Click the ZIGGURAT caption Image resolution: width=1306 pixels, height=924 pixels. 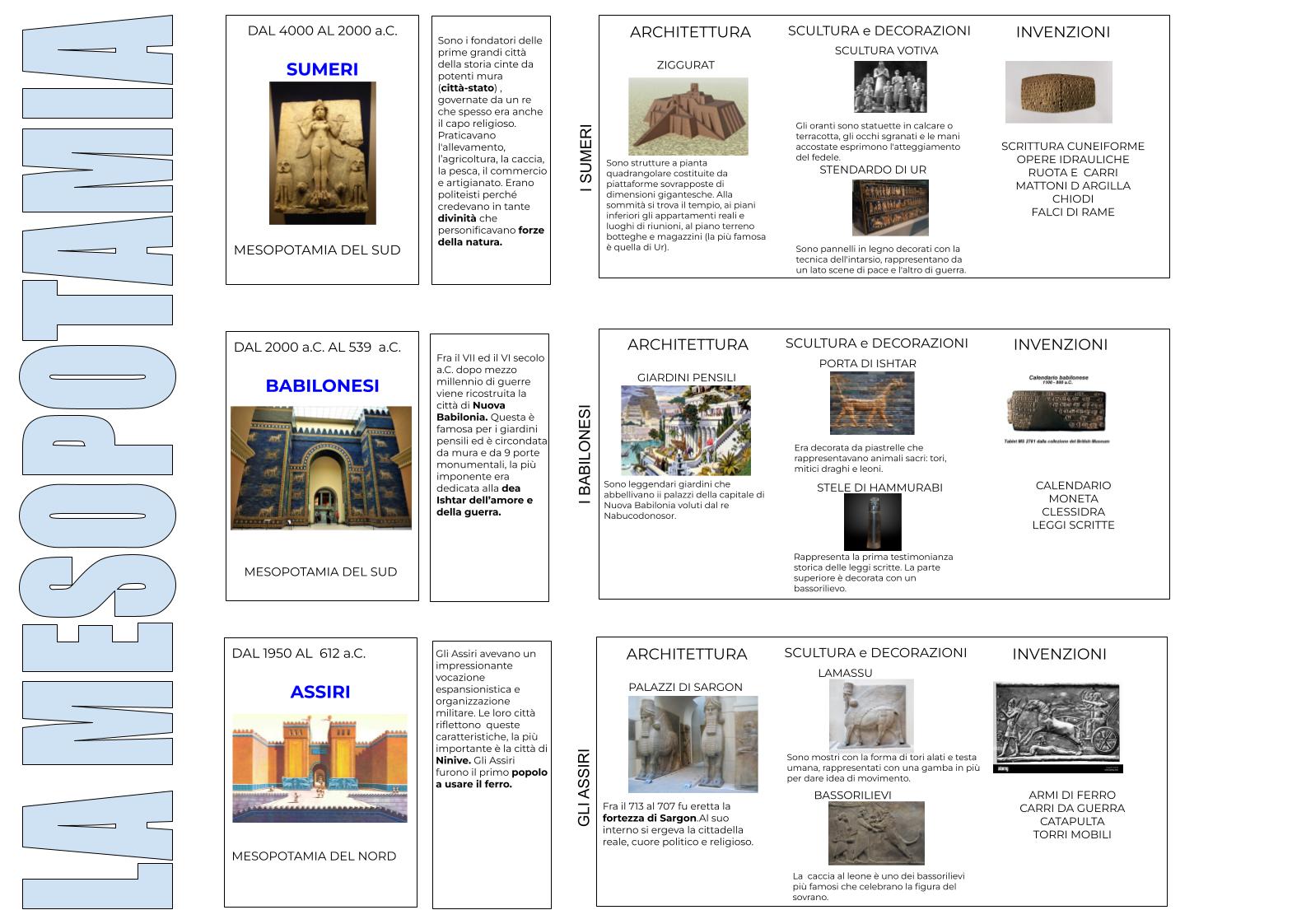pos(685,65)
